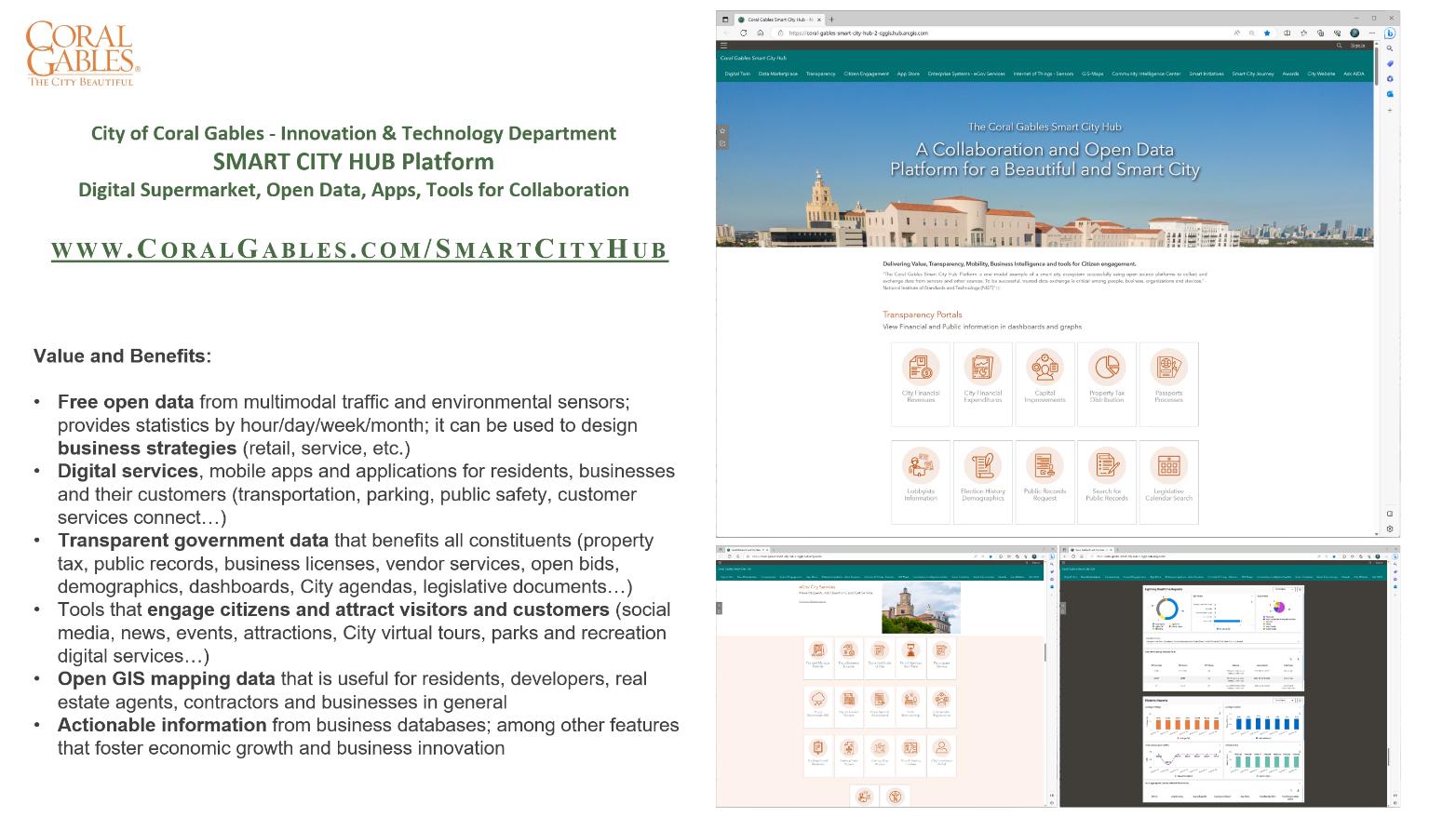Viewport: 1456px width, 817px height.
Task: Click the search magnifier on the Hub top bar
Action: point(1340,45)
